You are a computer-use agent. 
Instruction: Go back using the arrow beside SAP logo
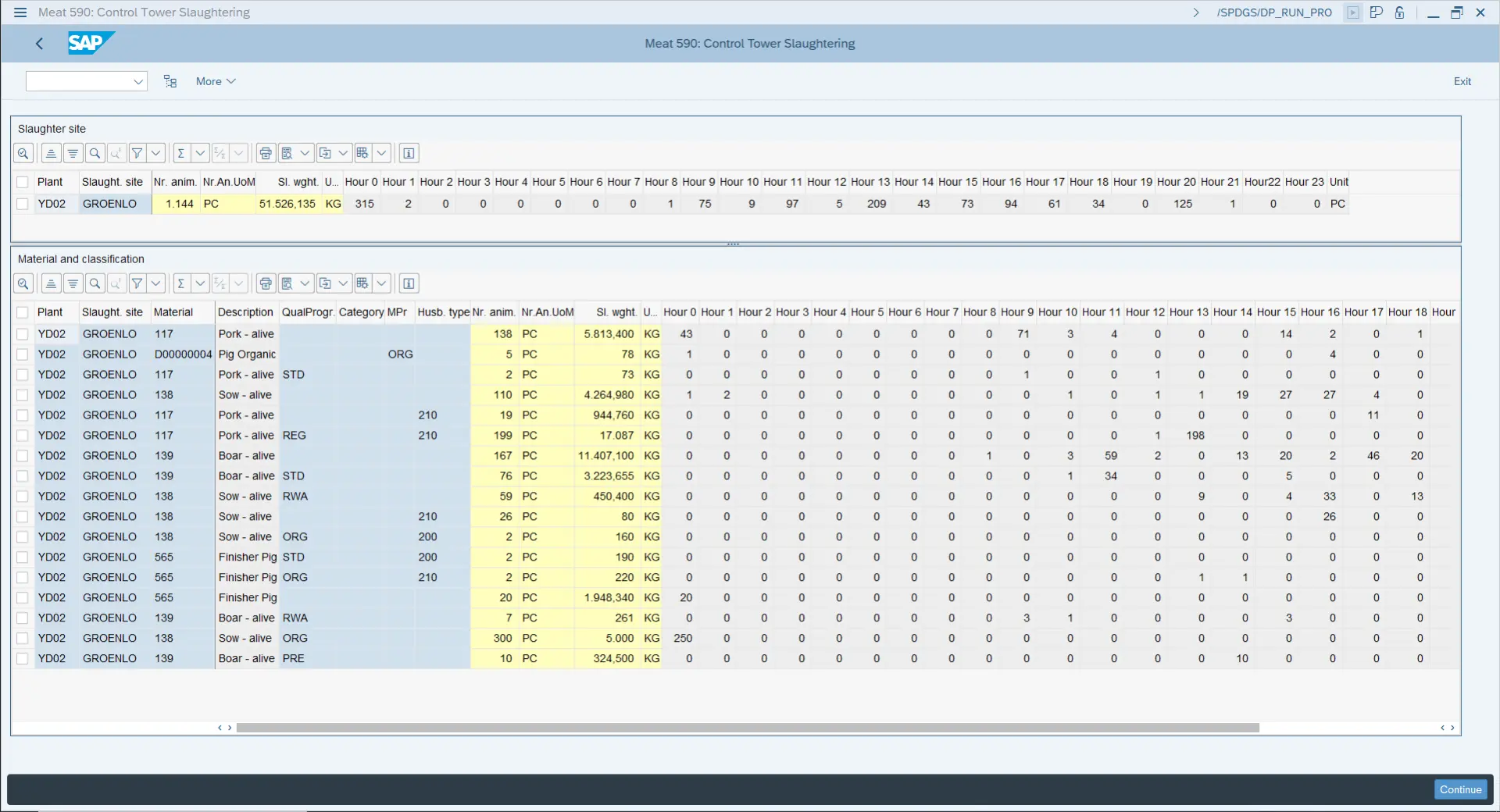[x=39, y=44]
